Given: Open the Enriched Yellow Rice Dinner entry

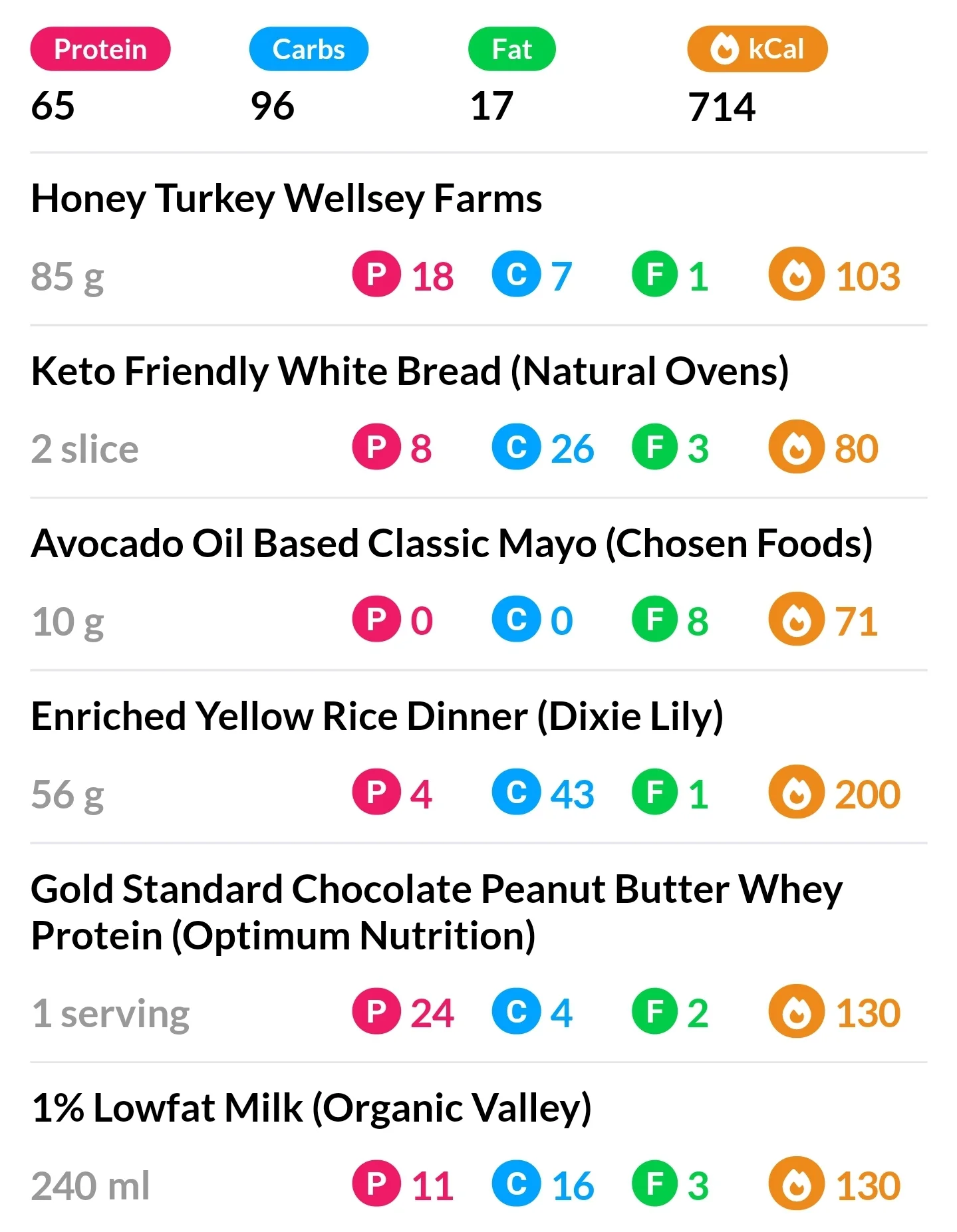Looking at the screenshot, I should click(x=377, y=717).
